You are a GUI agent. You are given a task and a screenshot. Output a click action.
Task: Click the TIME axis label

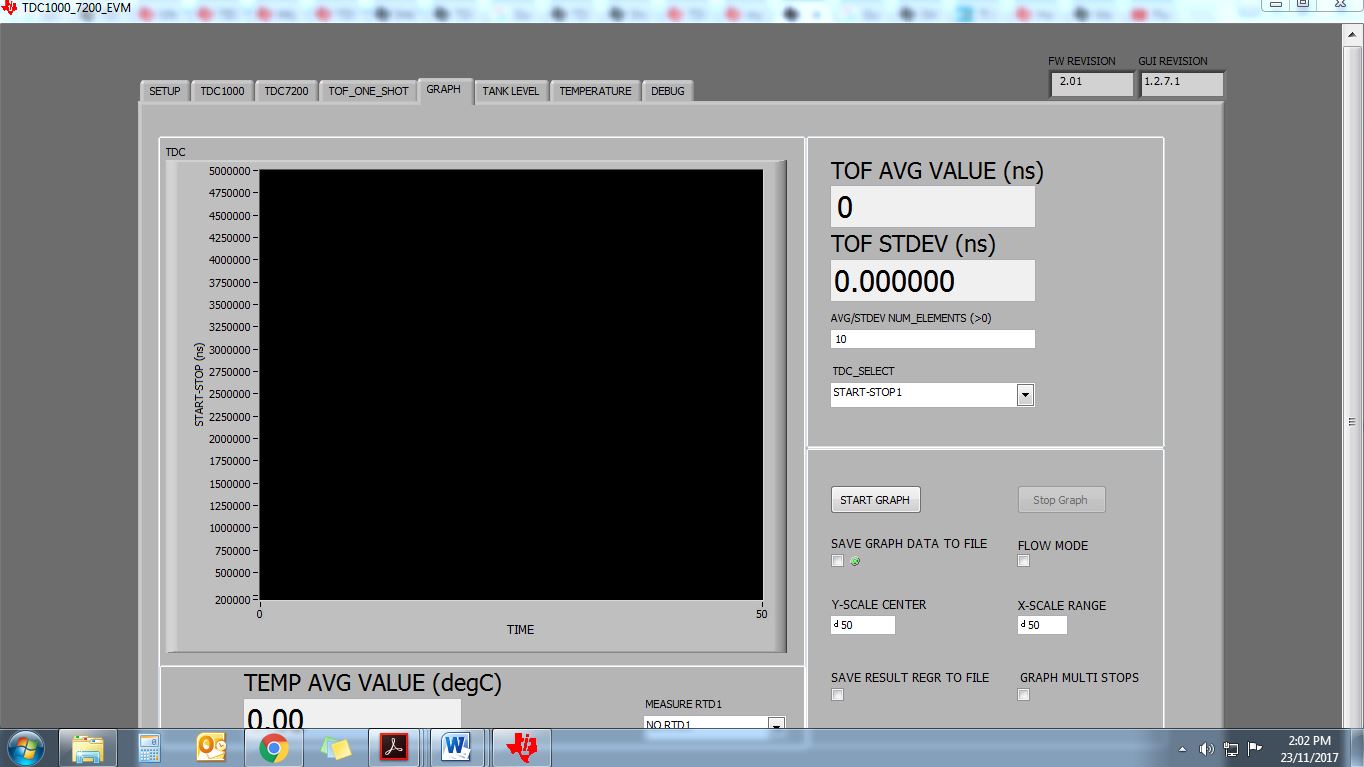click(520, 630)
